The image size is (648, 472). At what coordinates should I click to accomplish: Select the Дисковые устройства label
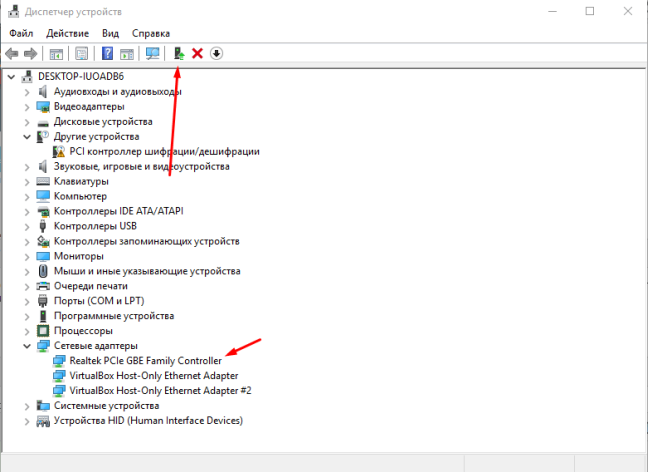click(103, 122)
